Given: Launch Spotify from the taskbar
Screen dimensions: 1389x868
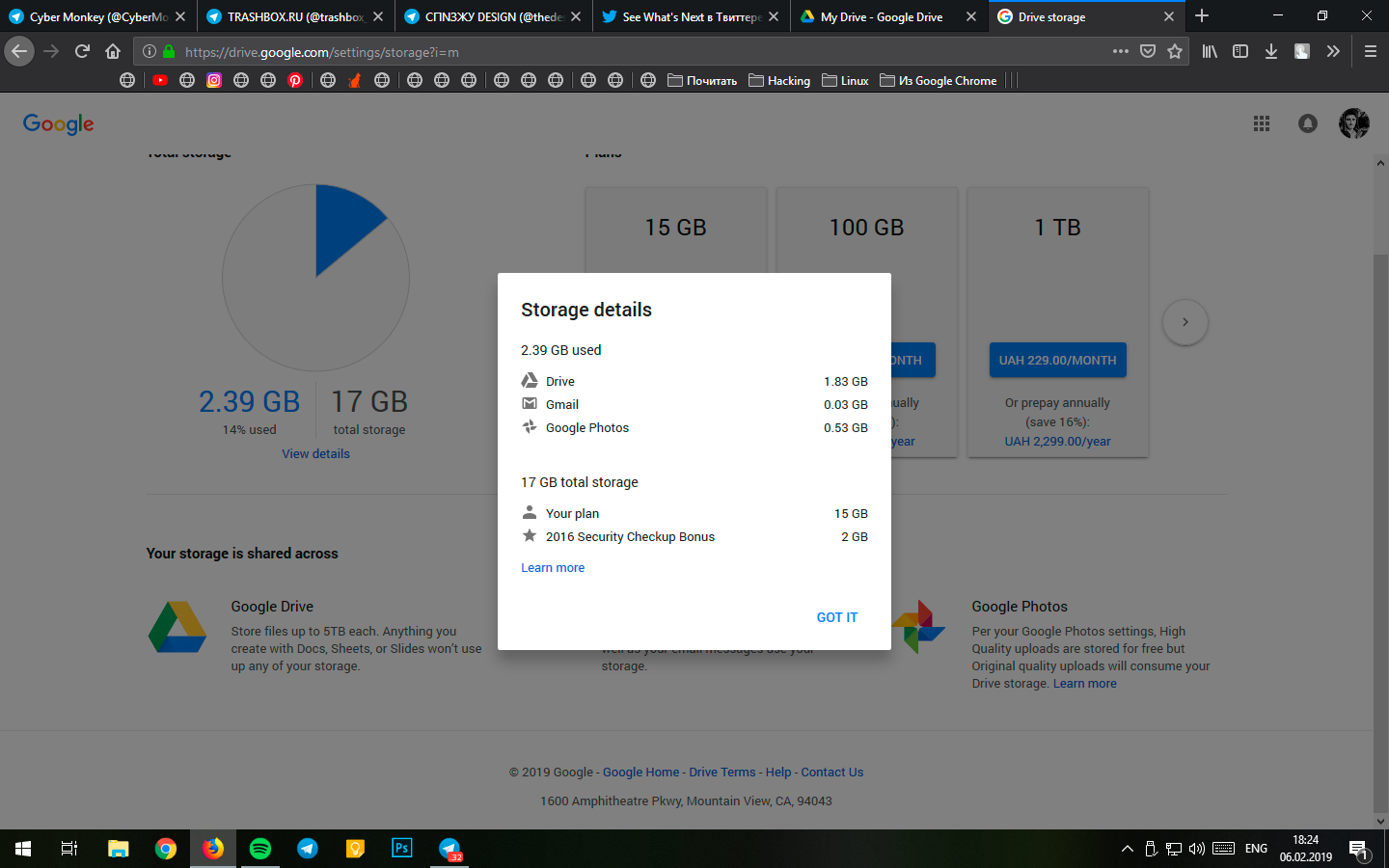Looking at the screenshot, I should (x=260, y=849).
